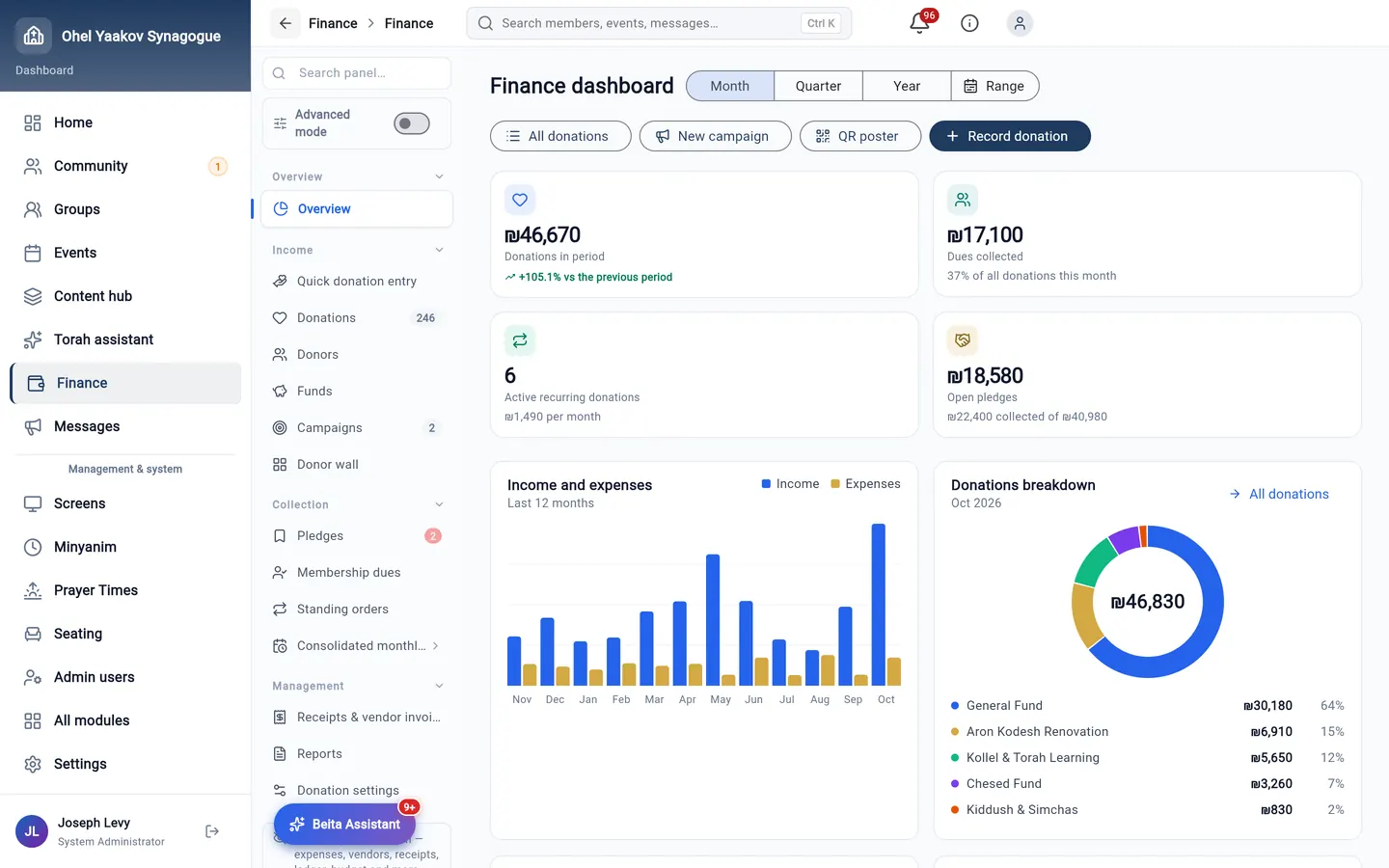The image size is (1389, 868).
Task: Select the Month period tab
Action: (x=730, y=86)
